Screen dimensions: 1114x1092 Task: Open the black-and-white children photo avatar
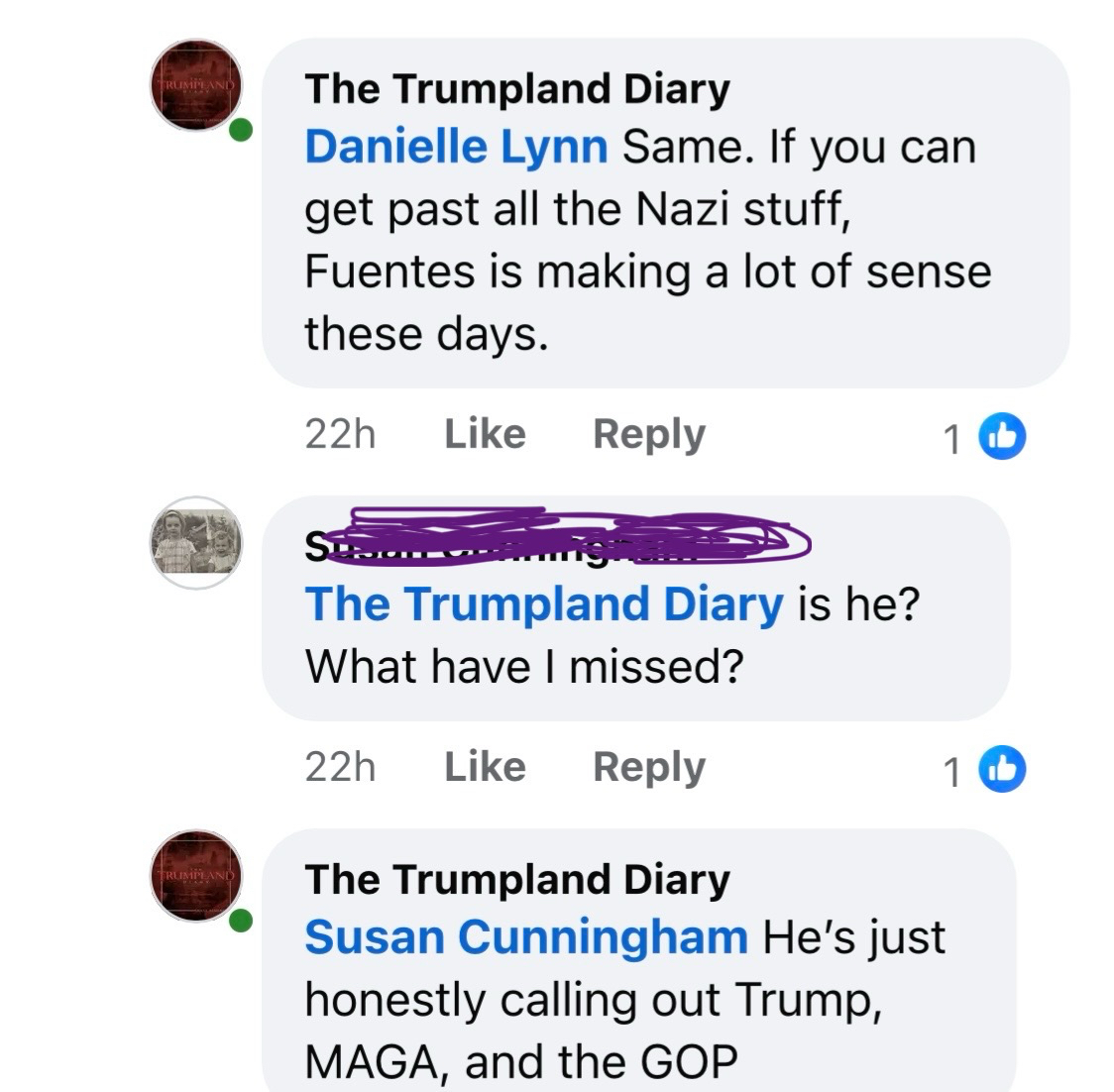click(196, 542)
